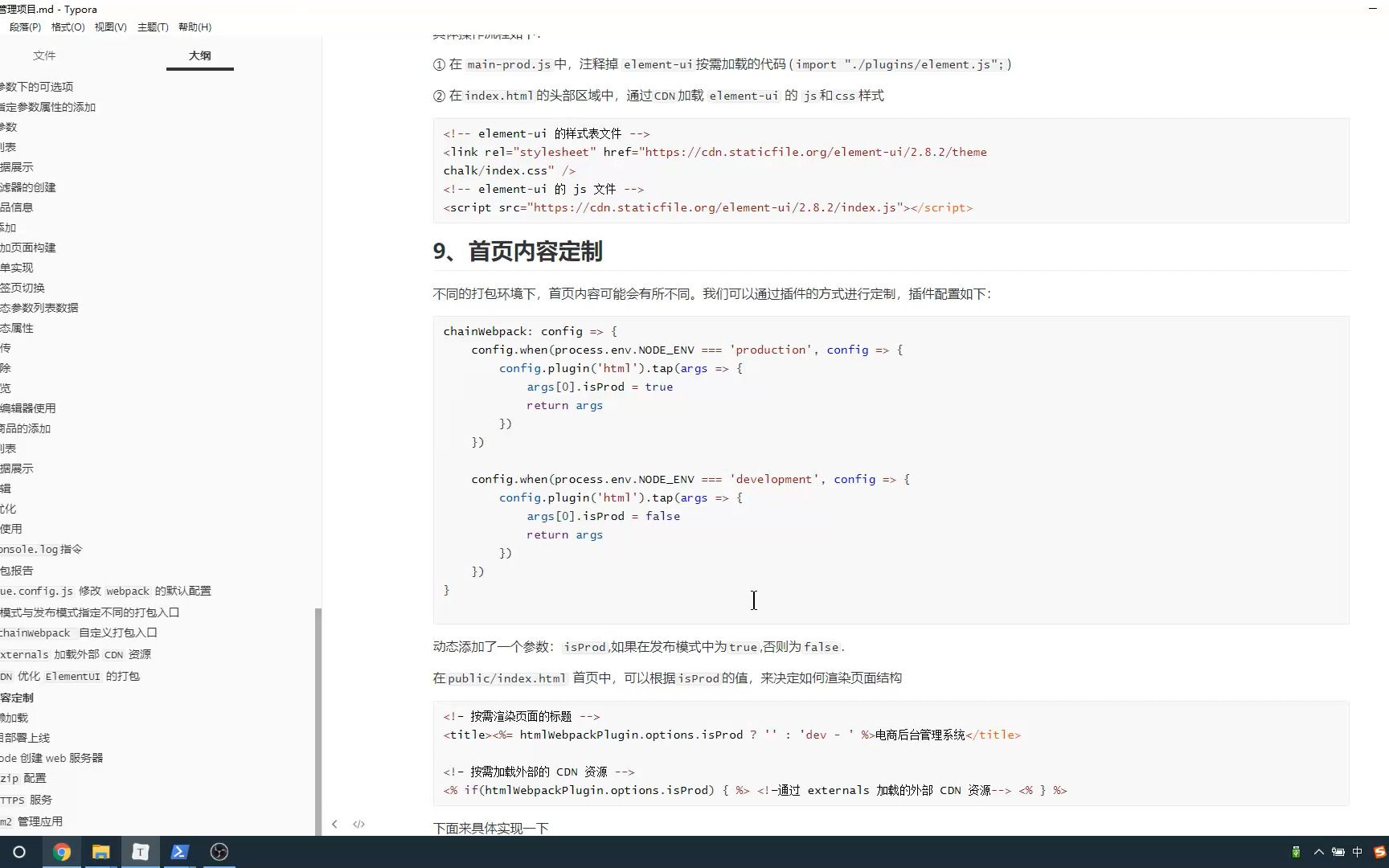Select outline item 数下的可选项
Image resolution: width=1389 pixels, height=868 pixels.
click(x=36, y=87)
